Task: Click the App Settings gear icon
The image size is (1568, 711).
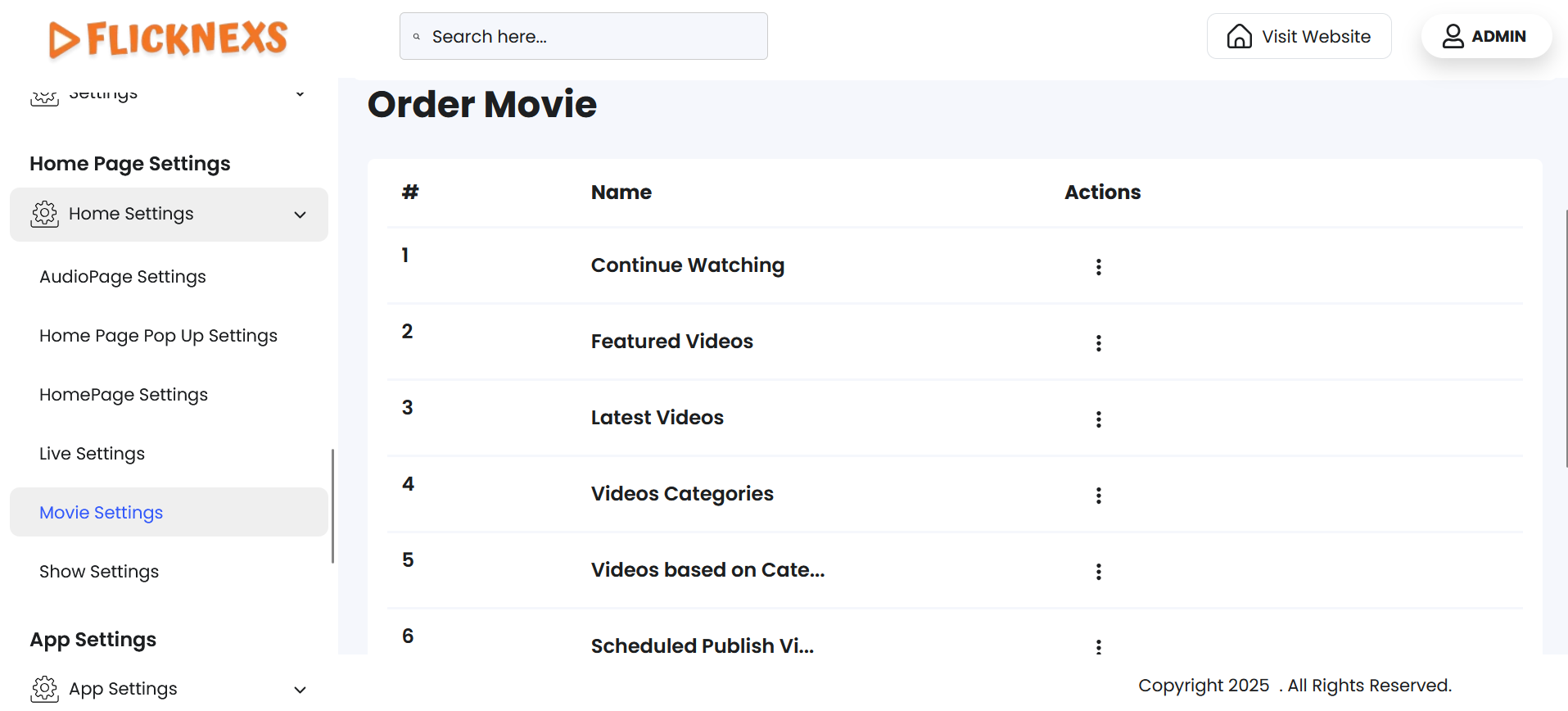Action: coord(45,689)
